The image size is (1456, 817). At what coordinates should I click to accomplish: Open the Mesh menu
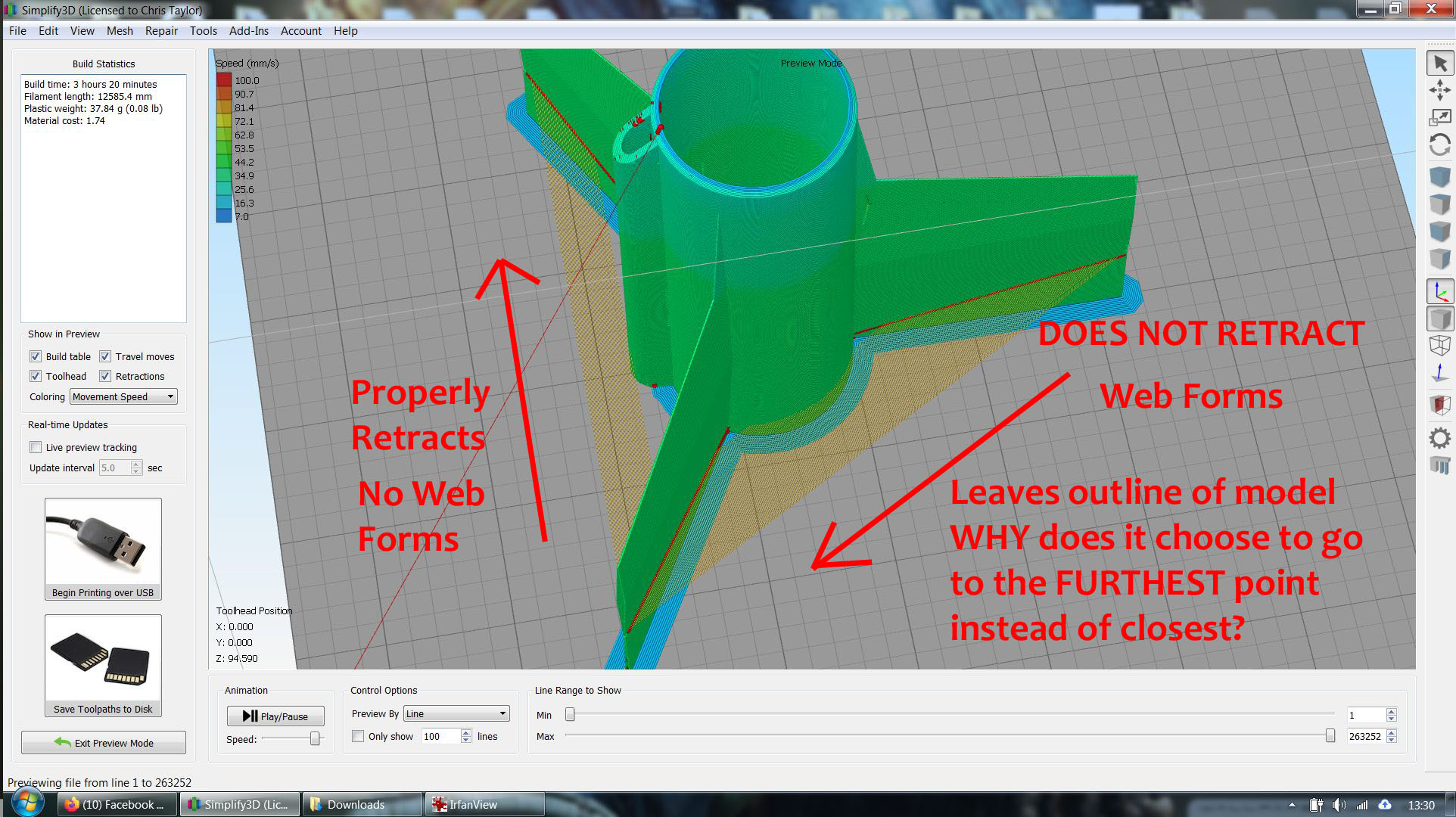pos(120,31)
